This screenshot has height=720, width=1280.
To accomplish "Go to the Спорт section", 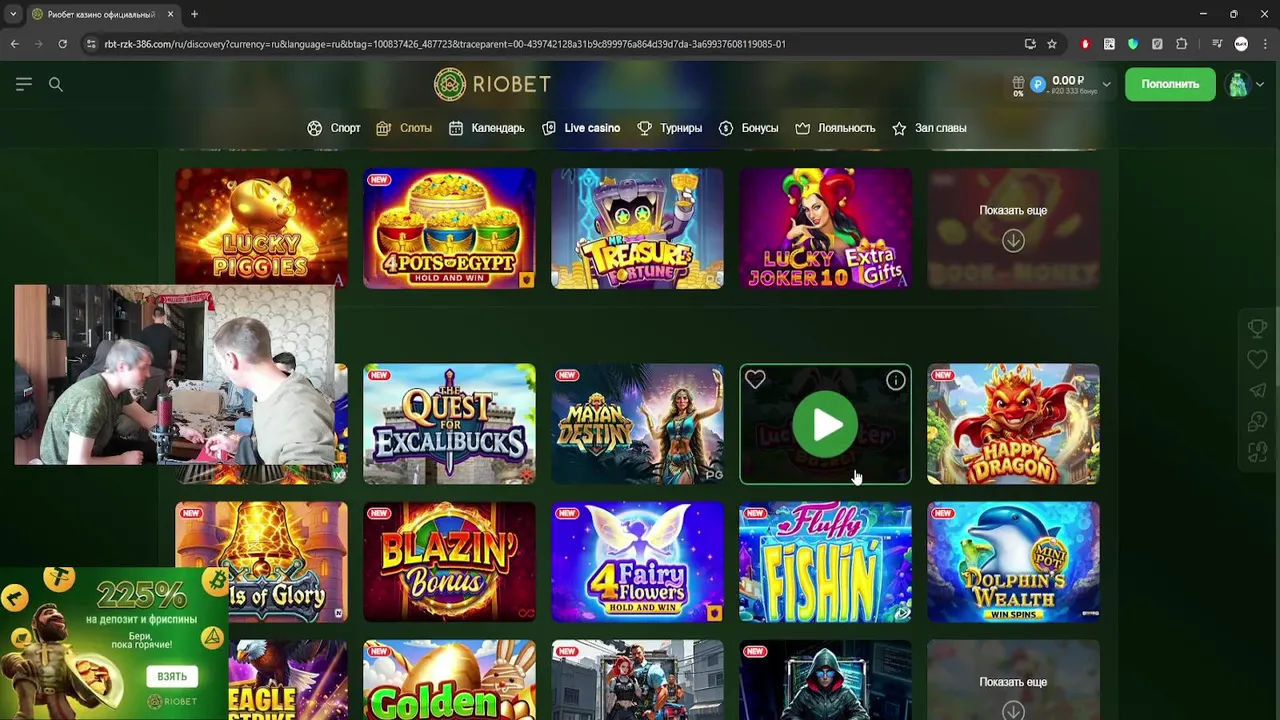I will tap(334, 128).
